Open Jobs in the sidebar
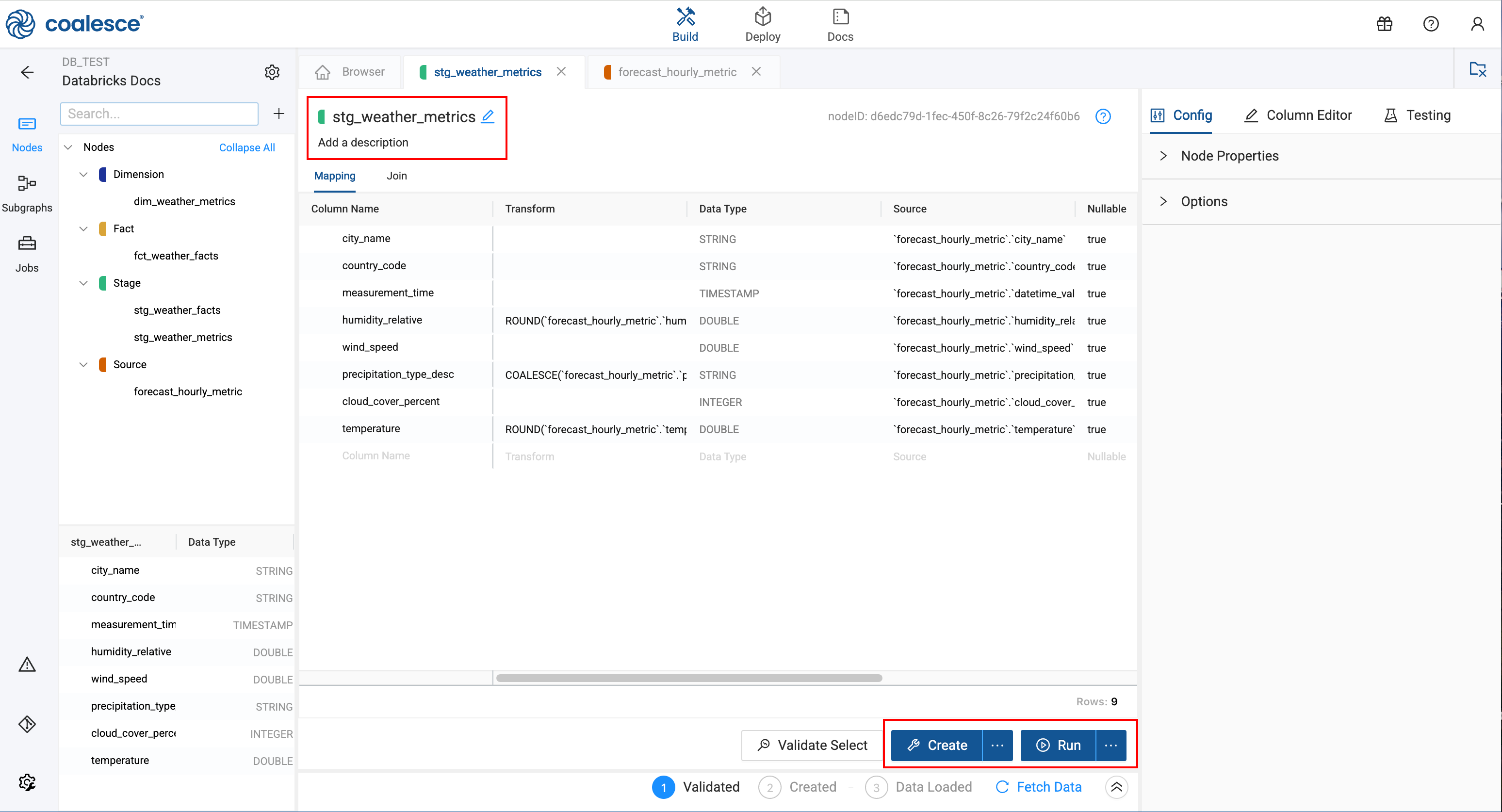The image size is (1502, 812). click(27, 255)
